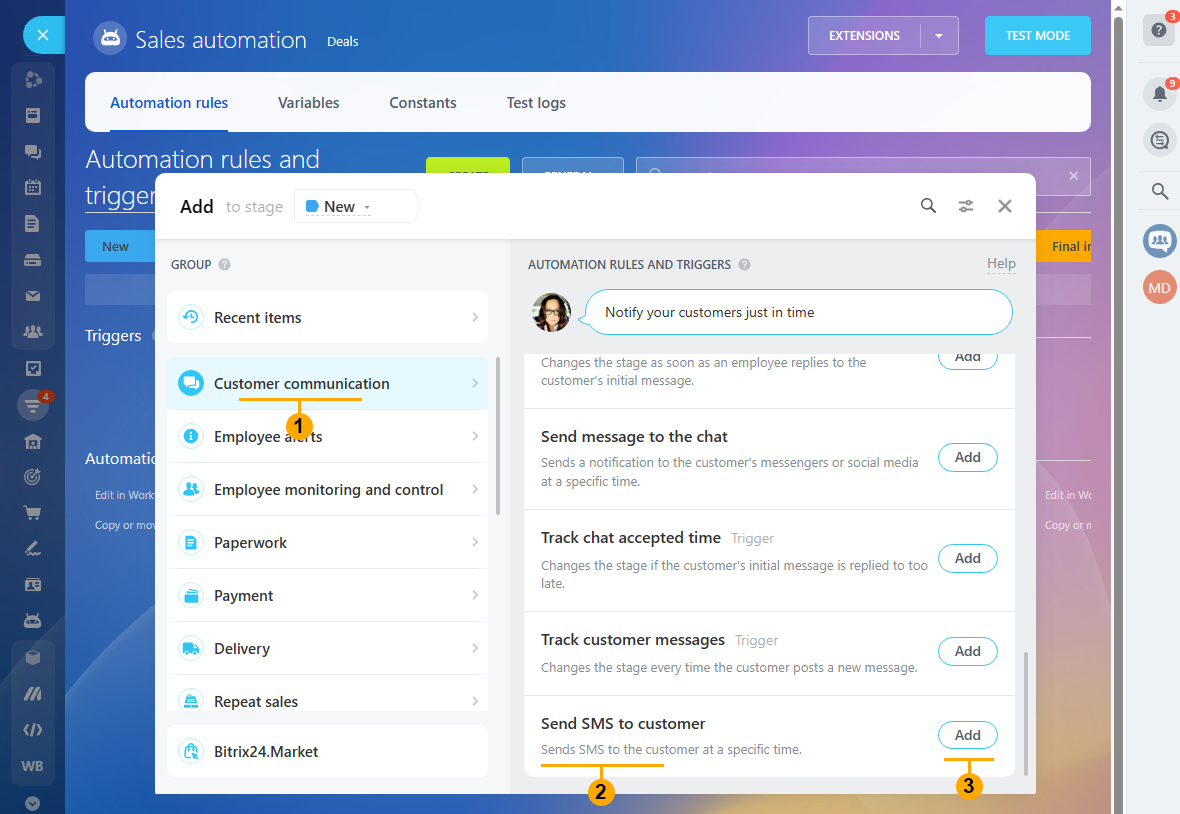Click shopping cart icon in left sidebar
Screen dimensions: 1180x814
(x=32, y=513)
